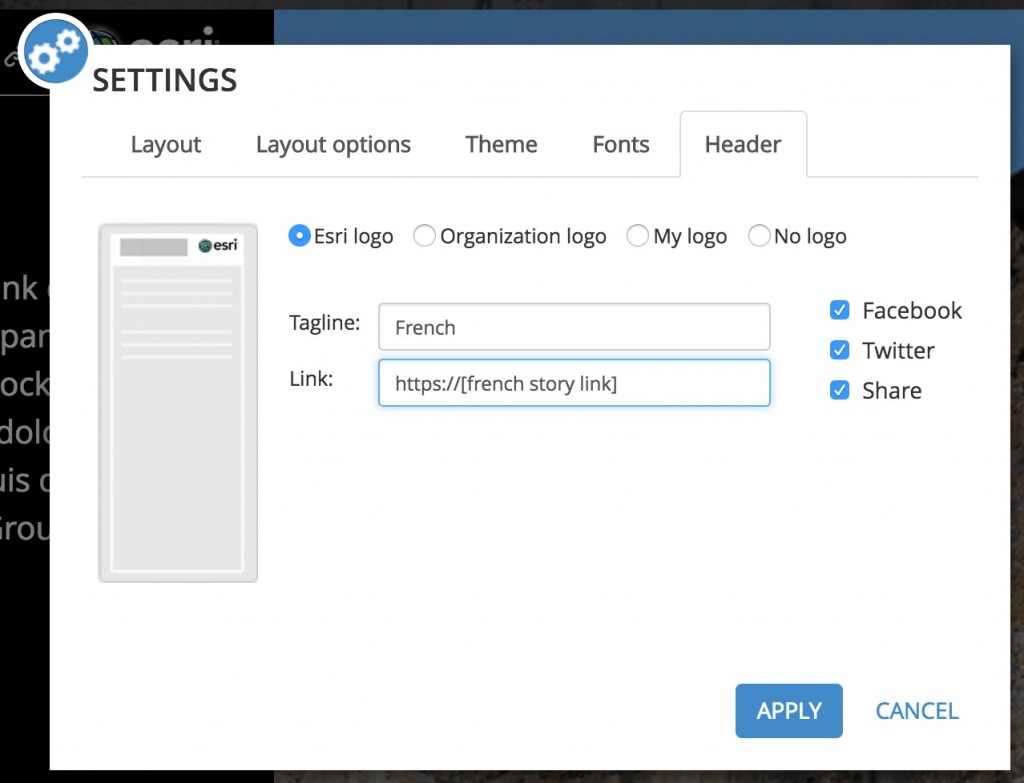This screenshot has width=1024, height=783.
Task: Choose the Organization logo option
Action: [x=425, y=236]
